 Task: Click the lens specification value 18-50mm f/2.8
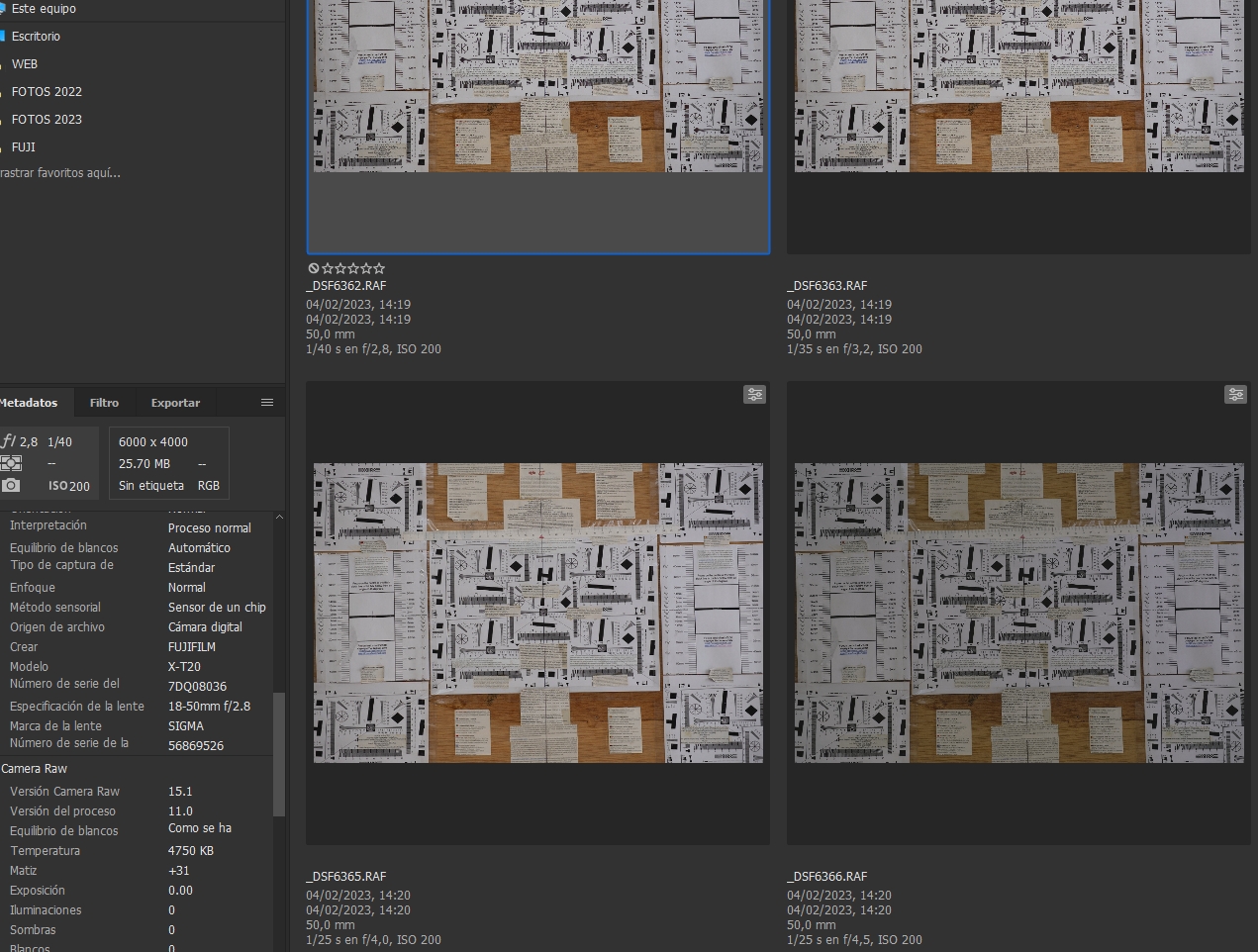[x=209, y=707]
